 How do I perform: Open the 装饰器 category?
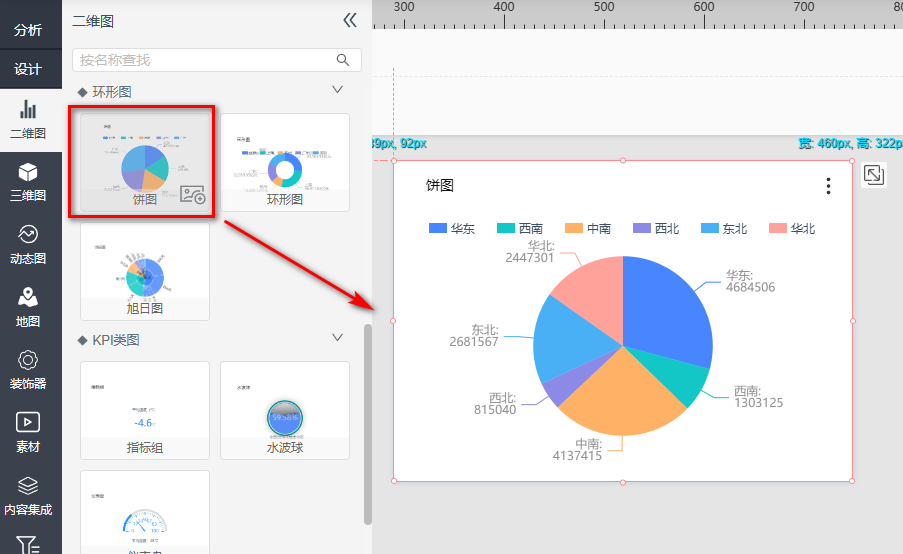(x=28, y=369)
